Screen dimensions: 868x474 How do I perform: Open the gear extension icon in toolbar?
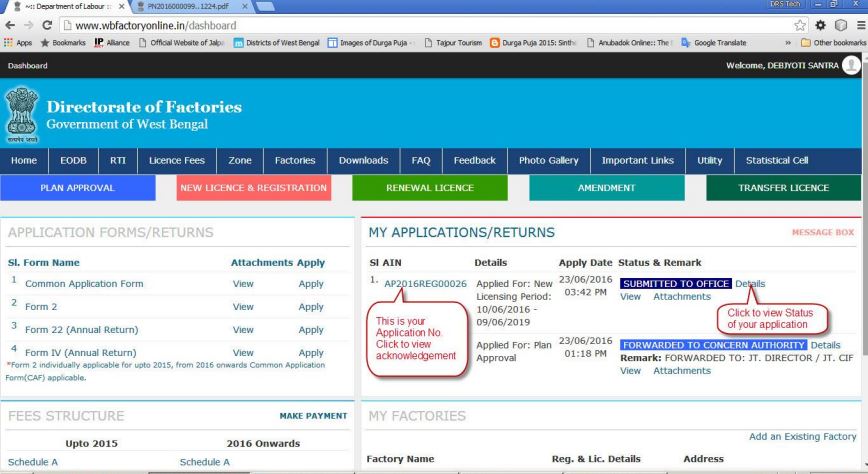point(820,25)
